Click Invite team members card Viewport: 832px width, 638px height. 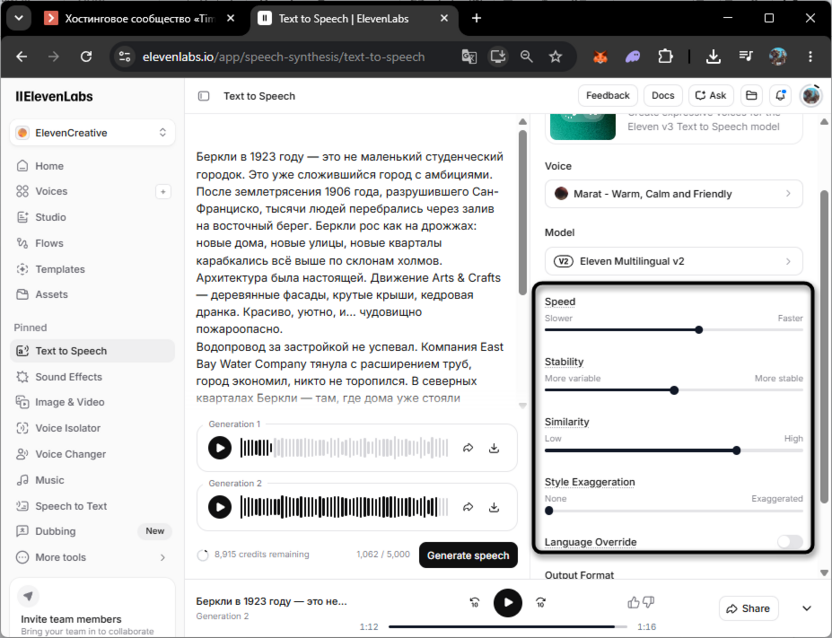[x=92, y=608]
